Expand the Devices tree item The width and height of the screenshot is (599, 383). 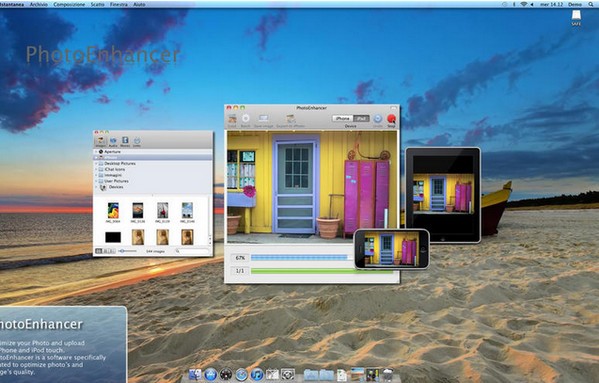tap(96, 187)
